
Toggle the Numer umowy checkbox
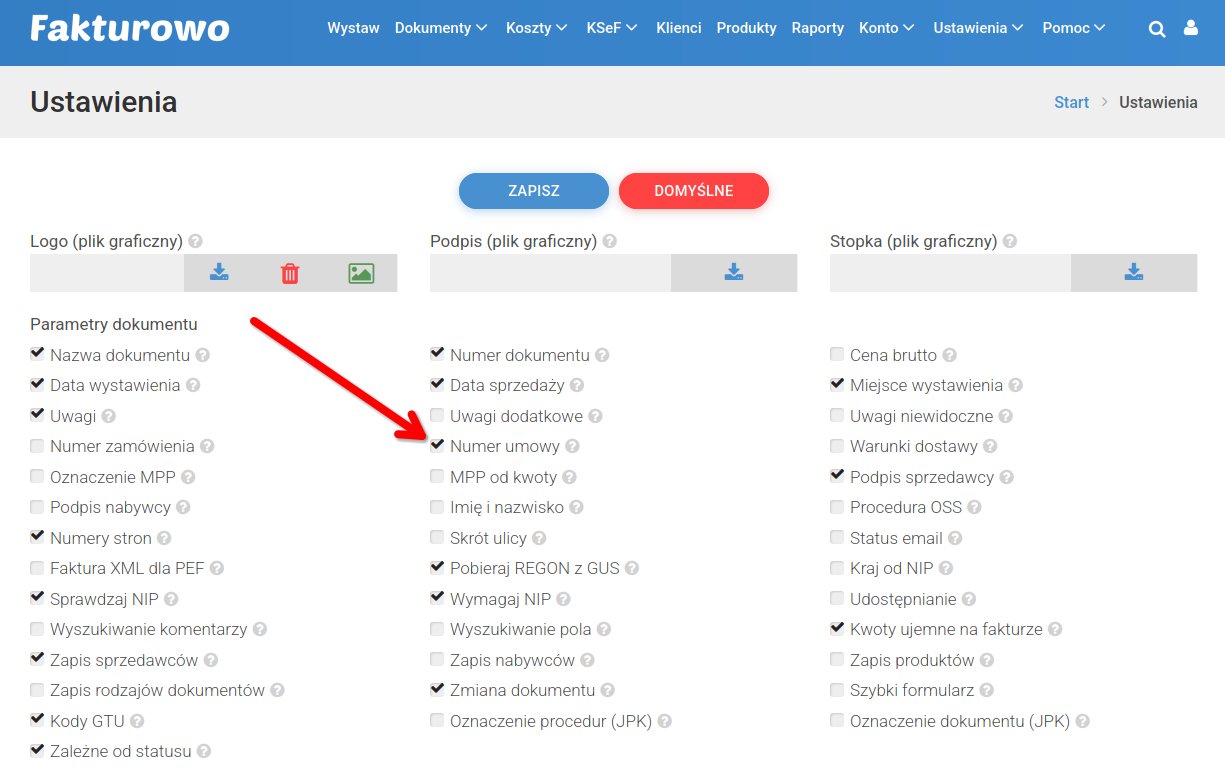437,446
